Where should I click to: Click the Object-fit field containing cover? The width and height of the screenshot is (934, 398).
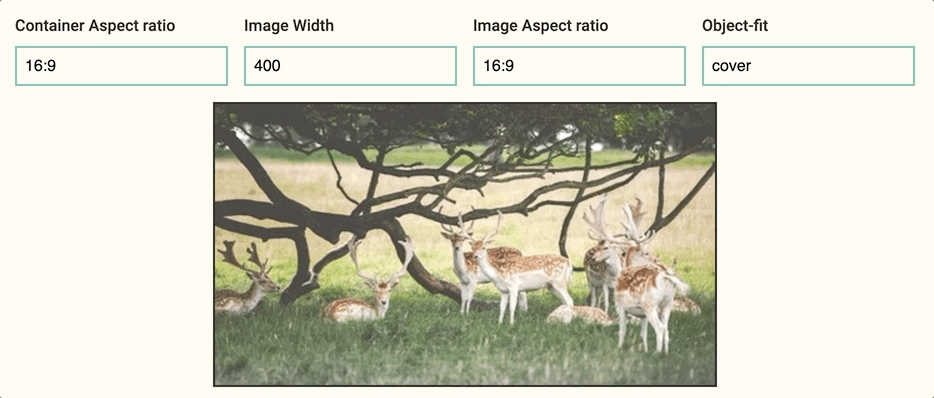coord(808,66)
